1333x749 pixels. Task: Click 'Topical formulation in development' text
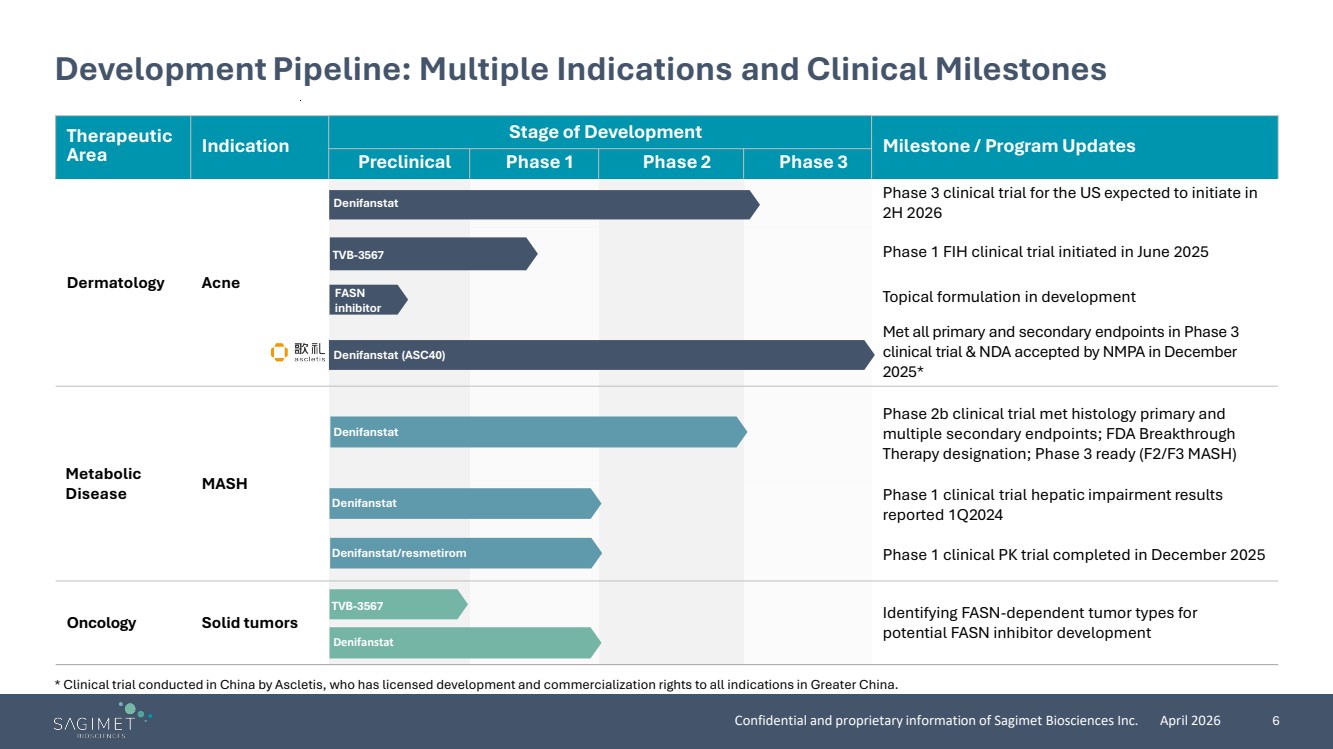[x=1009, y=297]
